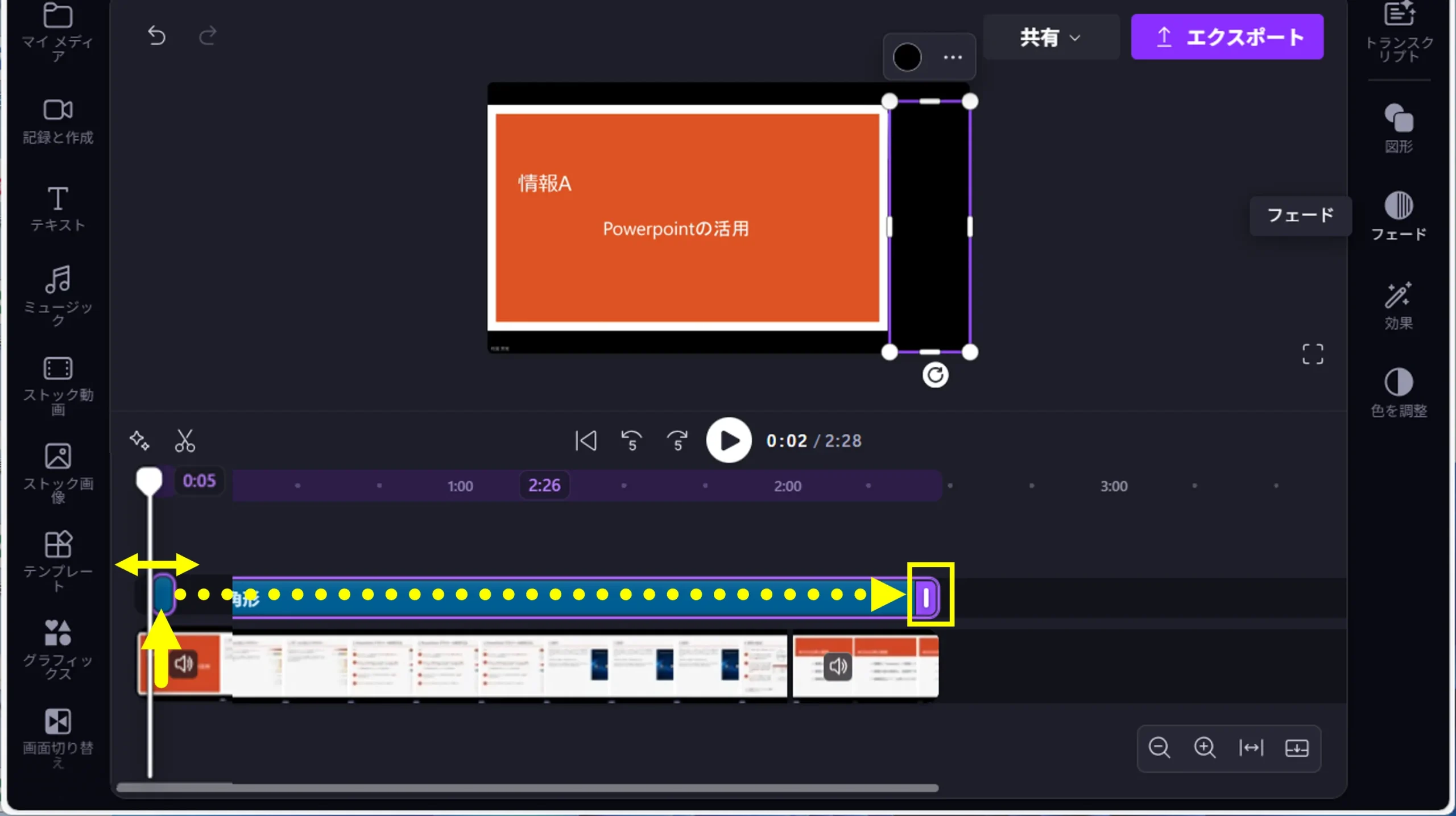Mute audio on the first video clip
The width and height of the screenshot is (1456, 816).
(x=184, y=664)
